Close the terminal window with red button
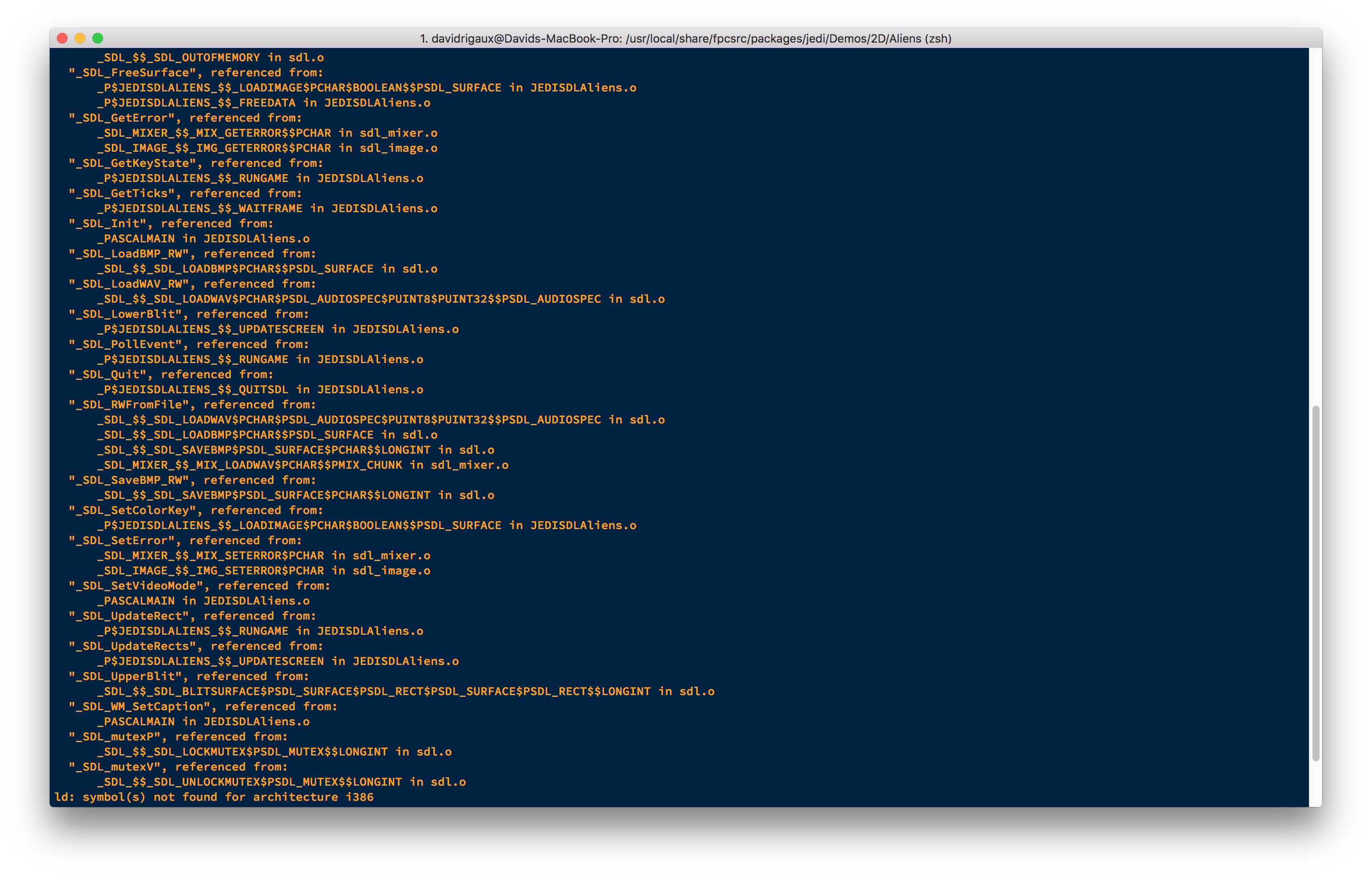 pos(63,38)
